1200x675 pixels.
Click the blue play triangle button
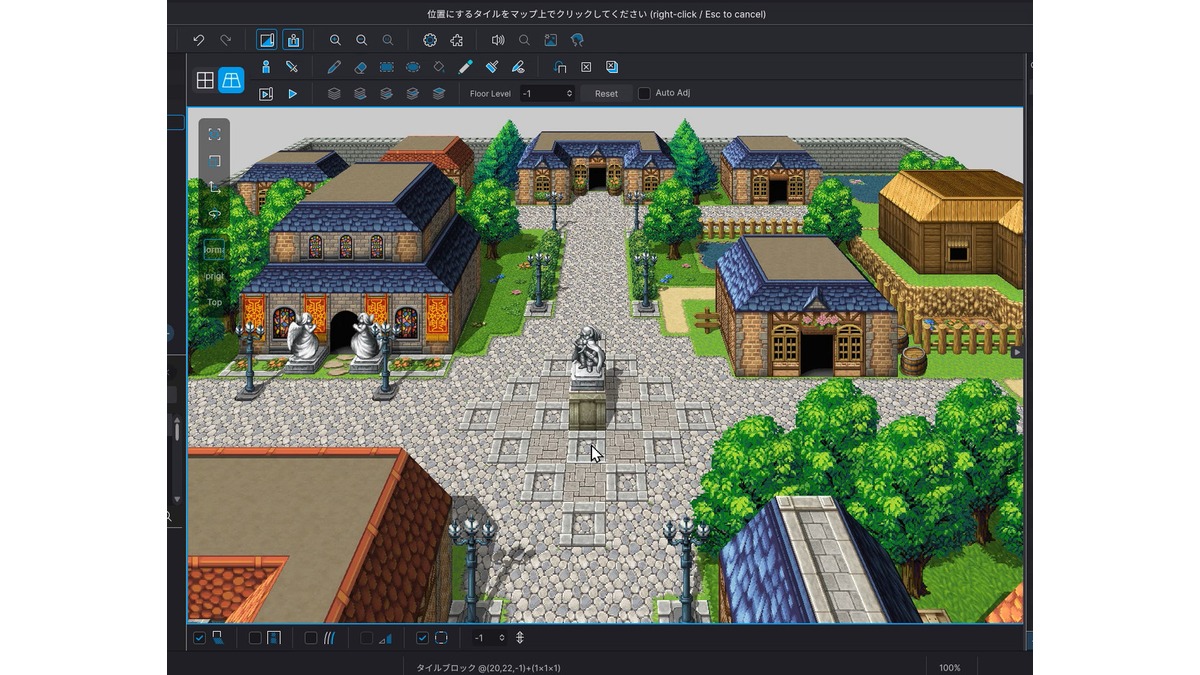tap(293, 94)
